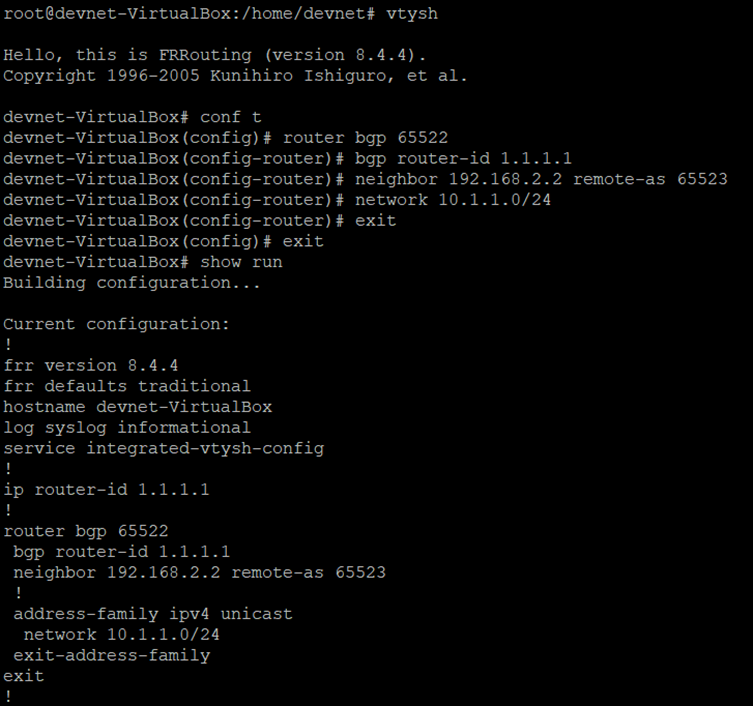Screen dimensions: 753x706
Task: Click the FRRouting version 8.4.4 greeting line
Action: click(214, 55)
